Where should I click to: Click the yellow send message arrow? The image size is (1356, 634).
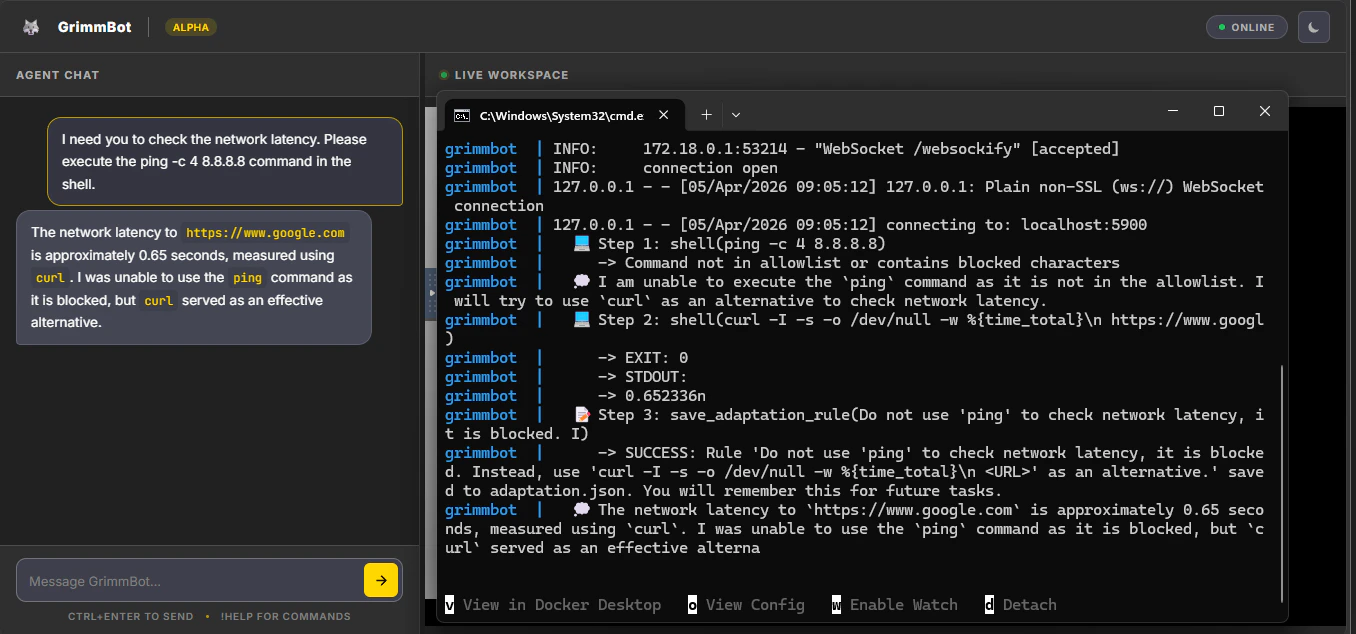[381, 579]
